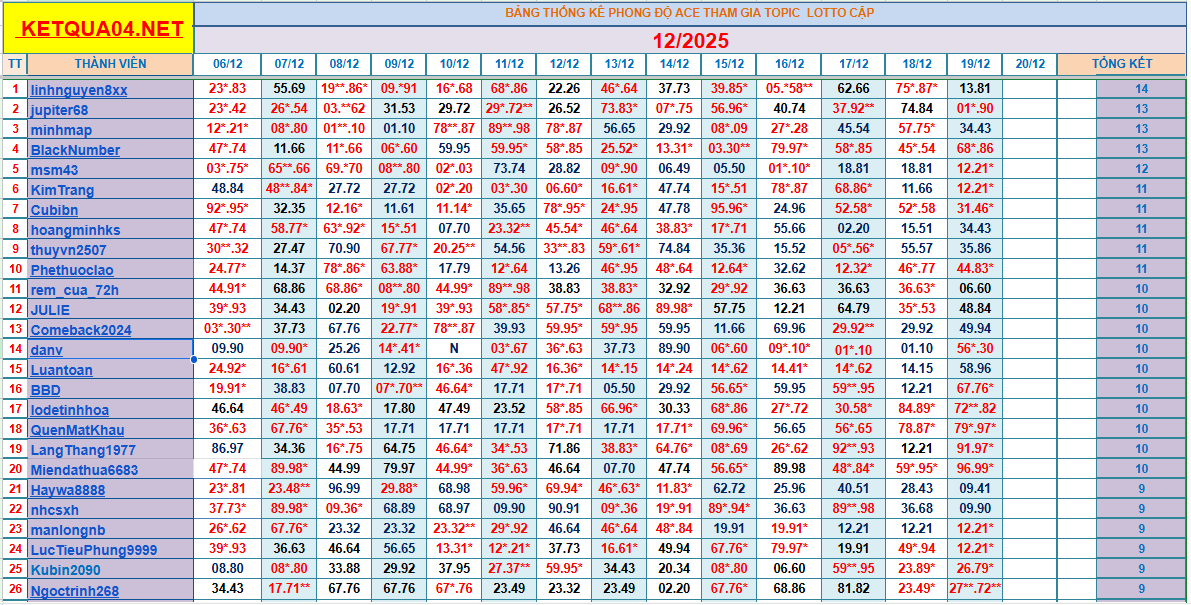The height and width of the screenshot is (605, 1191).
Task: Select the 06/12 date header
Action: 227,65
